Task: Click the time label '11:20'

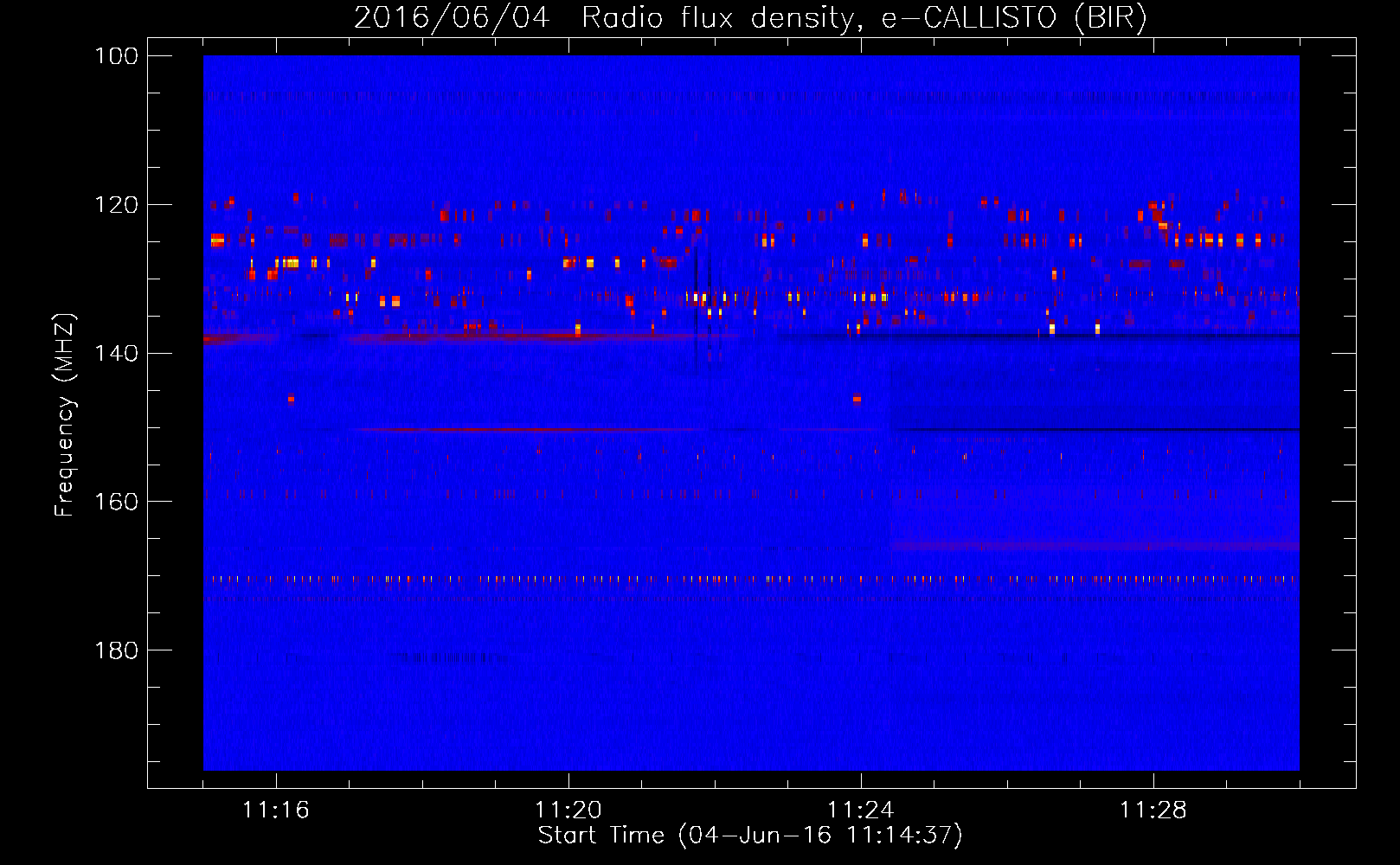Action: click(x=568, y=811)
